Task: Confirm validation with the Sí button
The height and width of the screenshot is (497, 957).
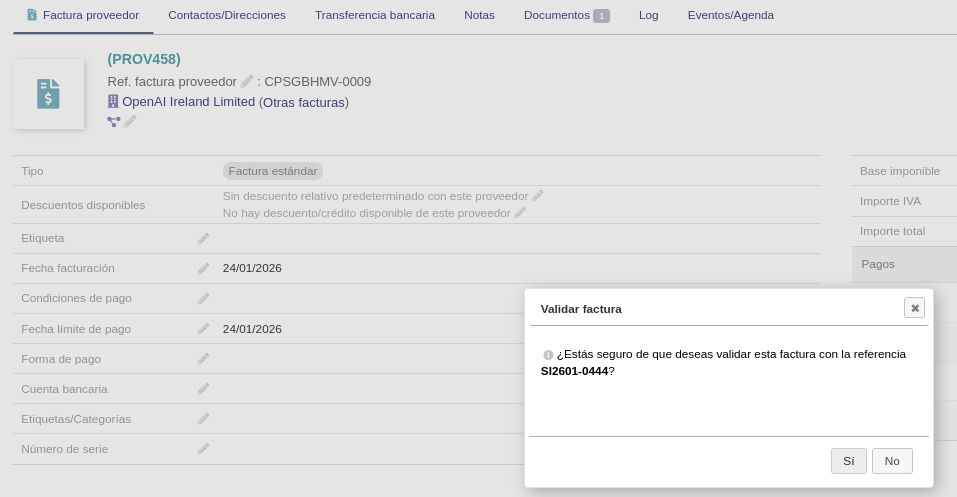Action: 848,461
